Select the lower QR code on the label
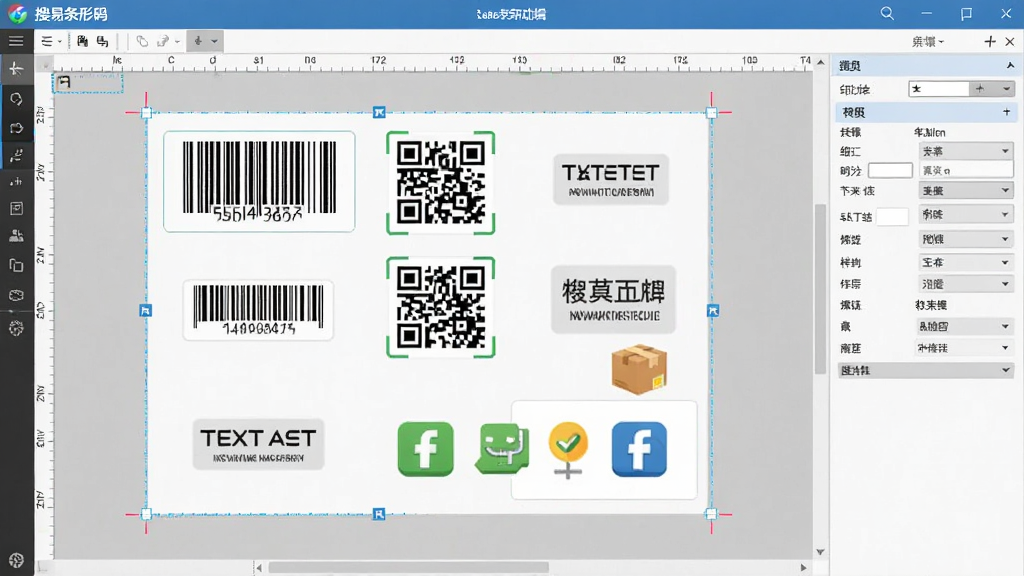Screen dimensions: 1024x576 pos(441,307)
